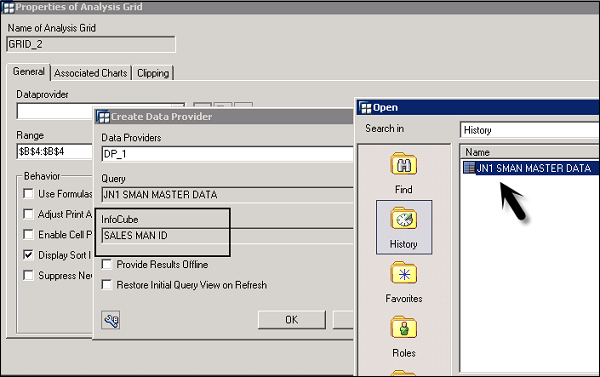Enable the Enable Cell Protection checkbox
The height and width of the screenshot is (377, 600).
(28, 234)
